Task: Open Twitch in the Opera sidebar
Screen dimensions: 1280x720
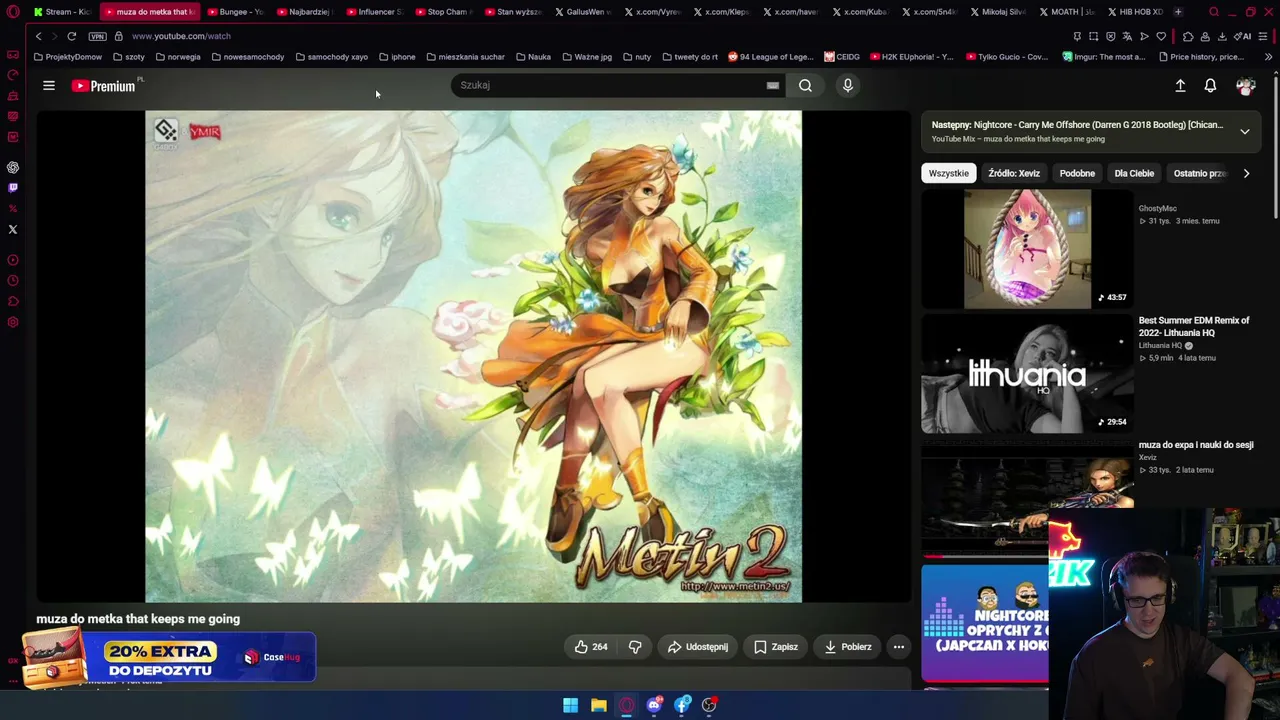Action: pyautogui.click(x=13, y=188)
